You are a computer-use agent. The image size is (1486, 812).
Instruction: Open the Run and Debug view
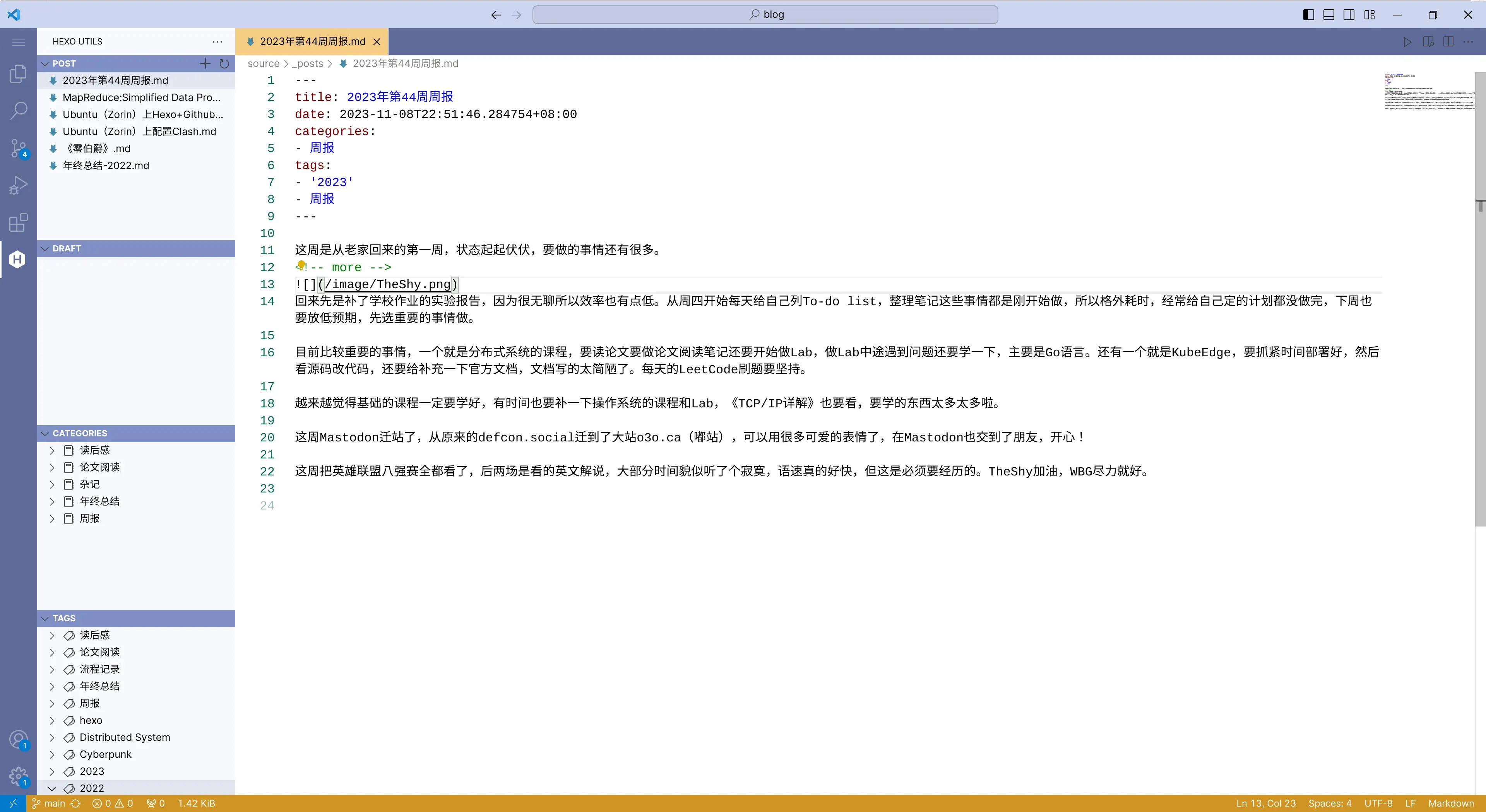click(19, 186)
